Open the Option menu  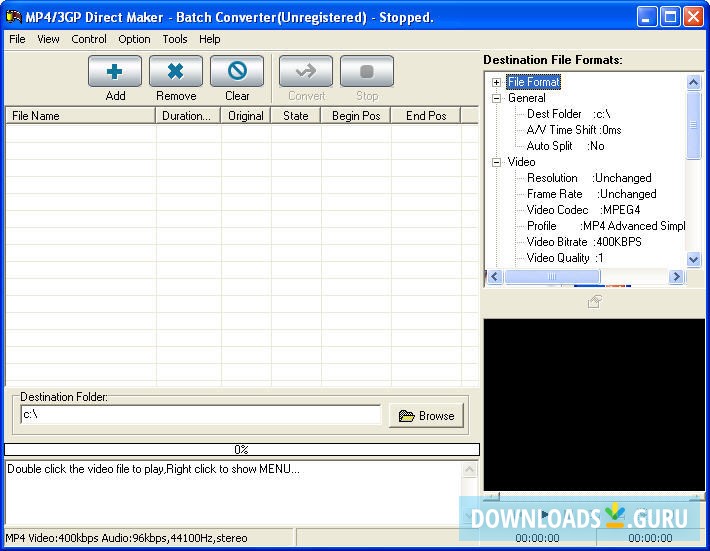tap(134, 39)
